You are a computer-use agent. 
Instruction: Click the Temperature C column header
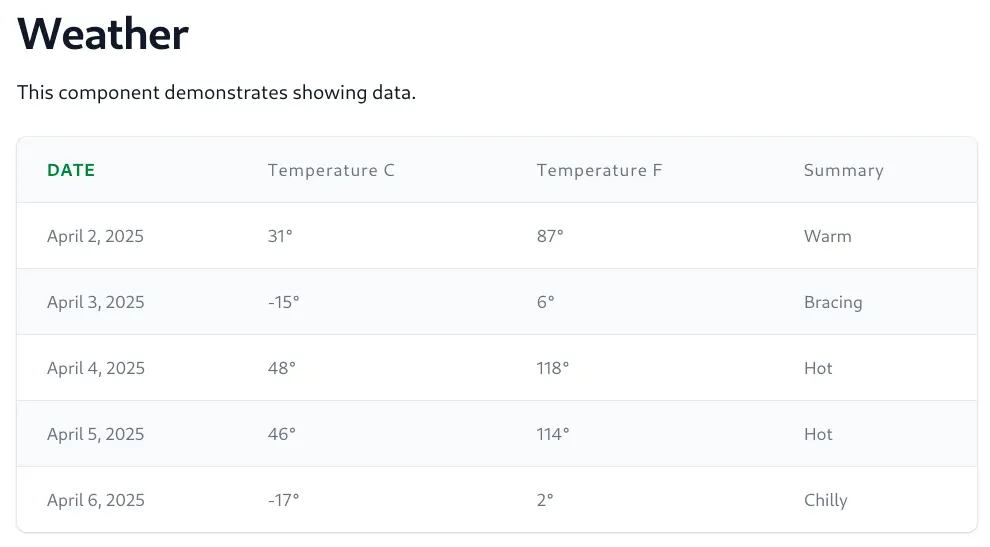(x=331, y=171)
